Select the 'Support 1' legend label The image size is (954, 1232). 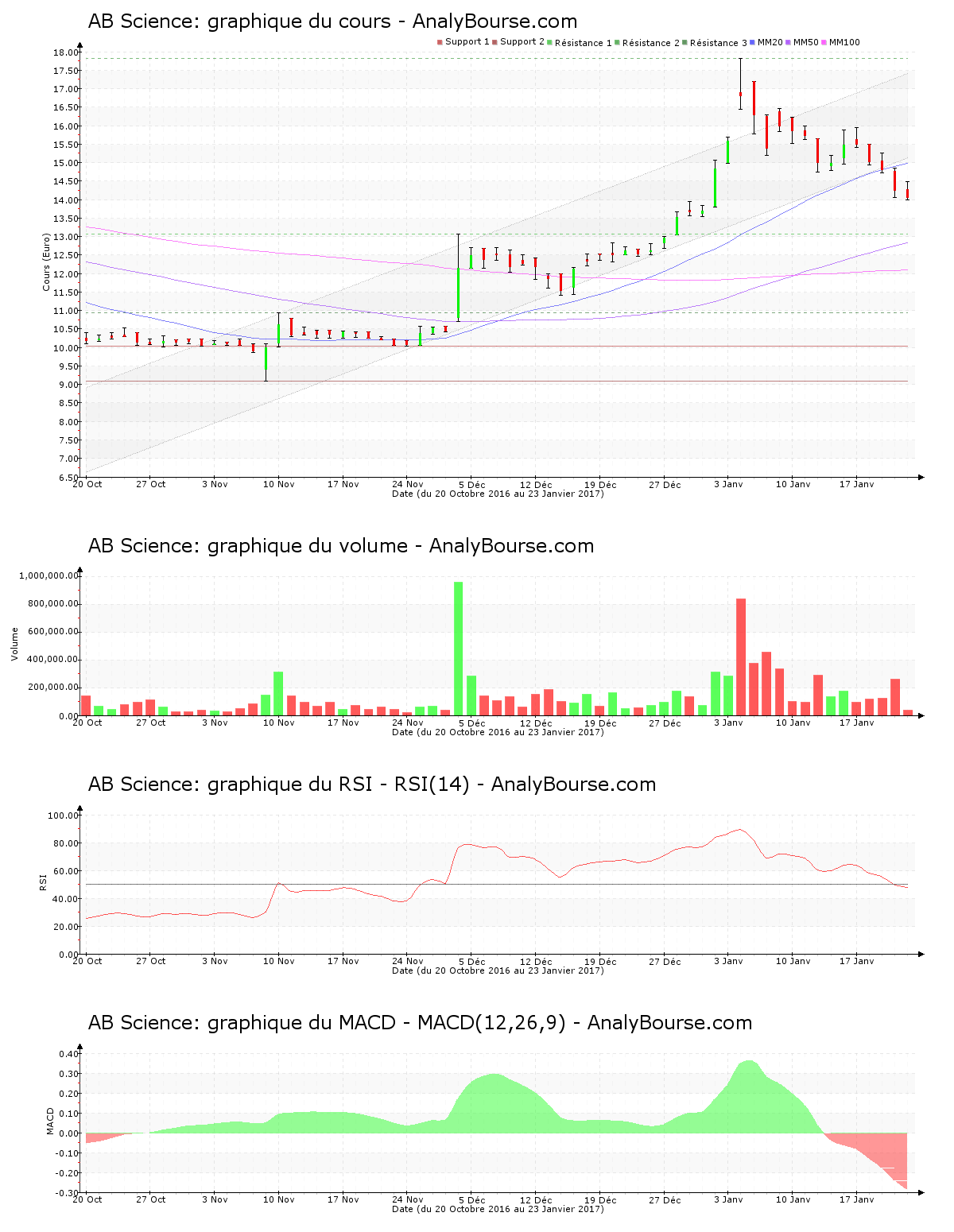coord(467,42)
